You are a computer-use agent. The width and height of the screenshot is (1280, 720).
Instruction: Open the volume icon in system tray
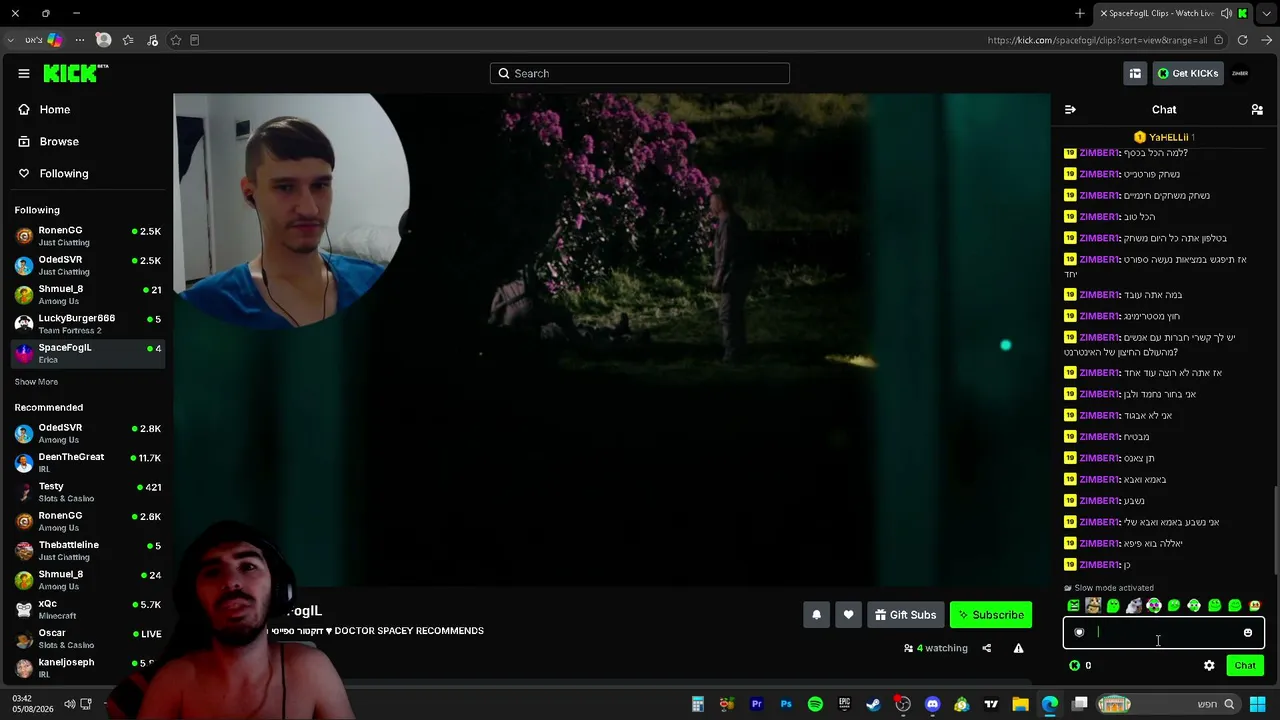69,704
